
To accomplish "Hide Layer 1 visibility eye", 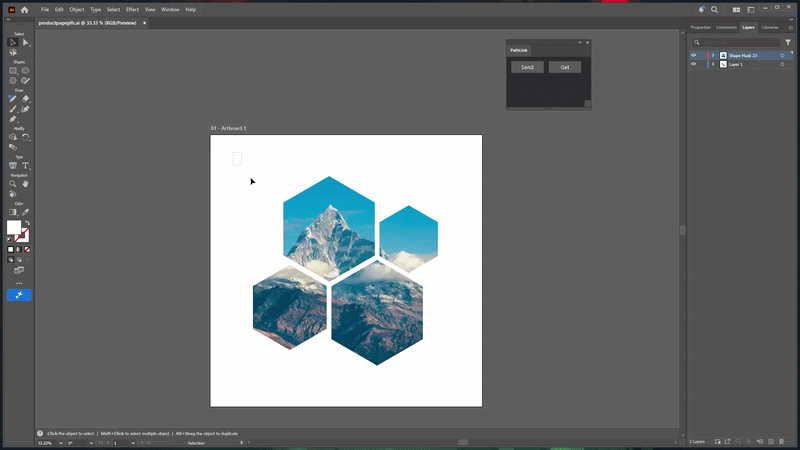I will pyautogui.click(x=693, y=64).
